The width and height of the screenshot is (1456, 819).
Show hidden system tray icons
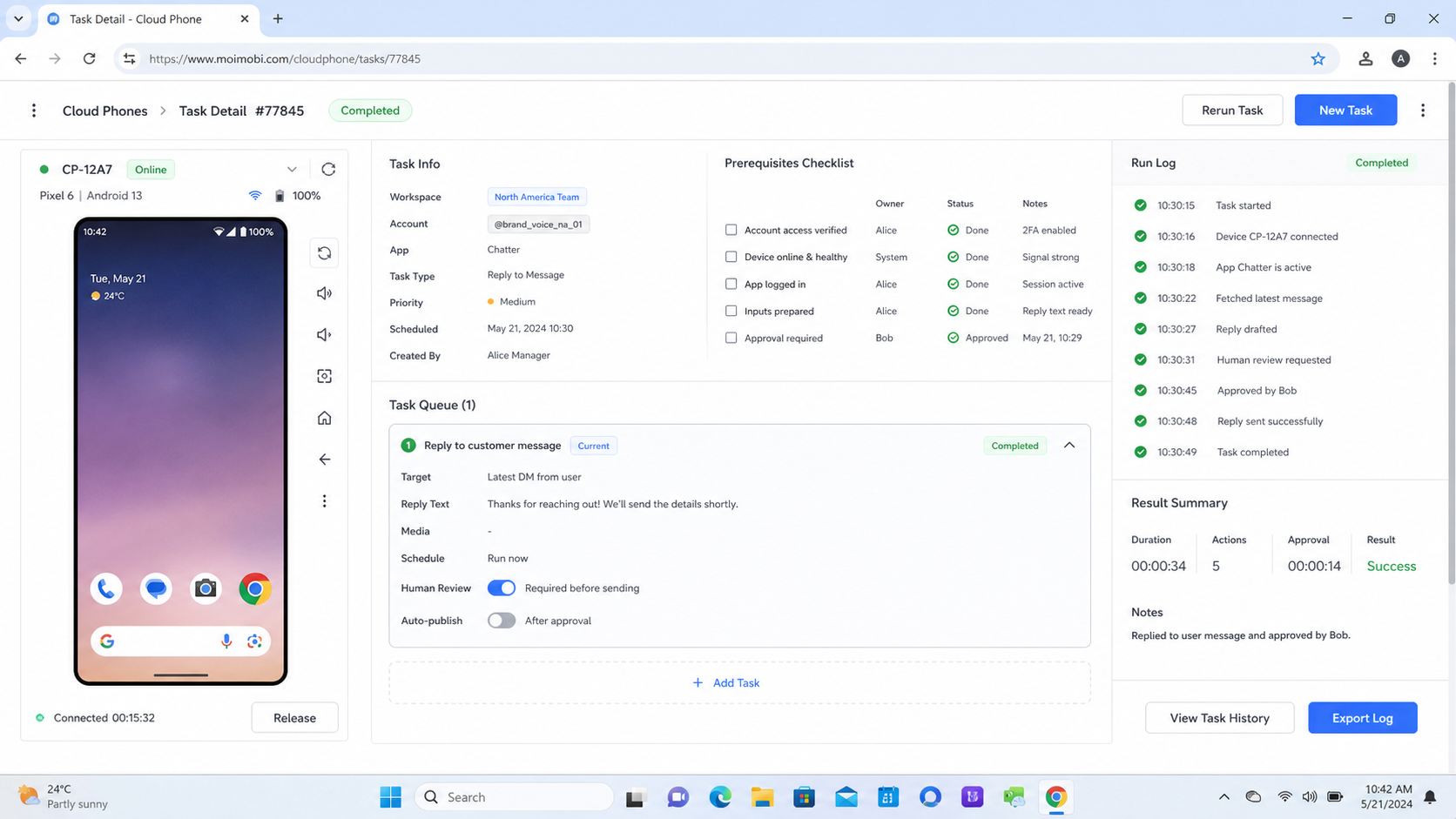click(x=1223, y=797)
